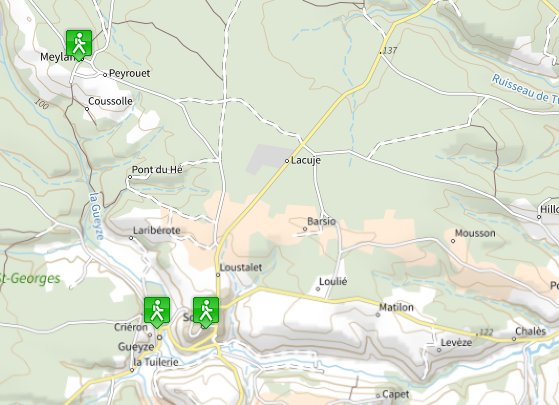The width and height of the screenshot is (559, 405).
Task: Click the Peyrouet locality label
Action: tap(129, 73)
